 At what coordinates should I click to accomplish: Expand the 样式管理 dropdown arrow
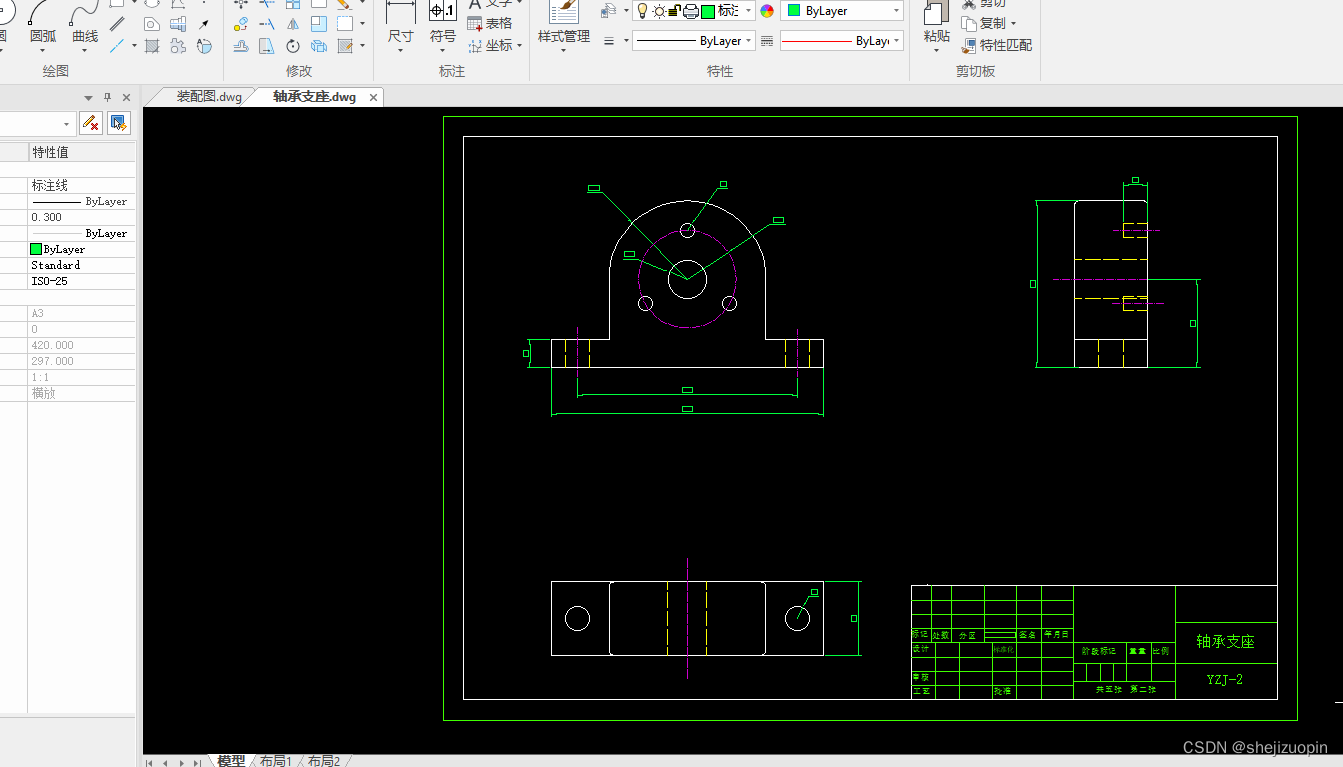(564, 50)
